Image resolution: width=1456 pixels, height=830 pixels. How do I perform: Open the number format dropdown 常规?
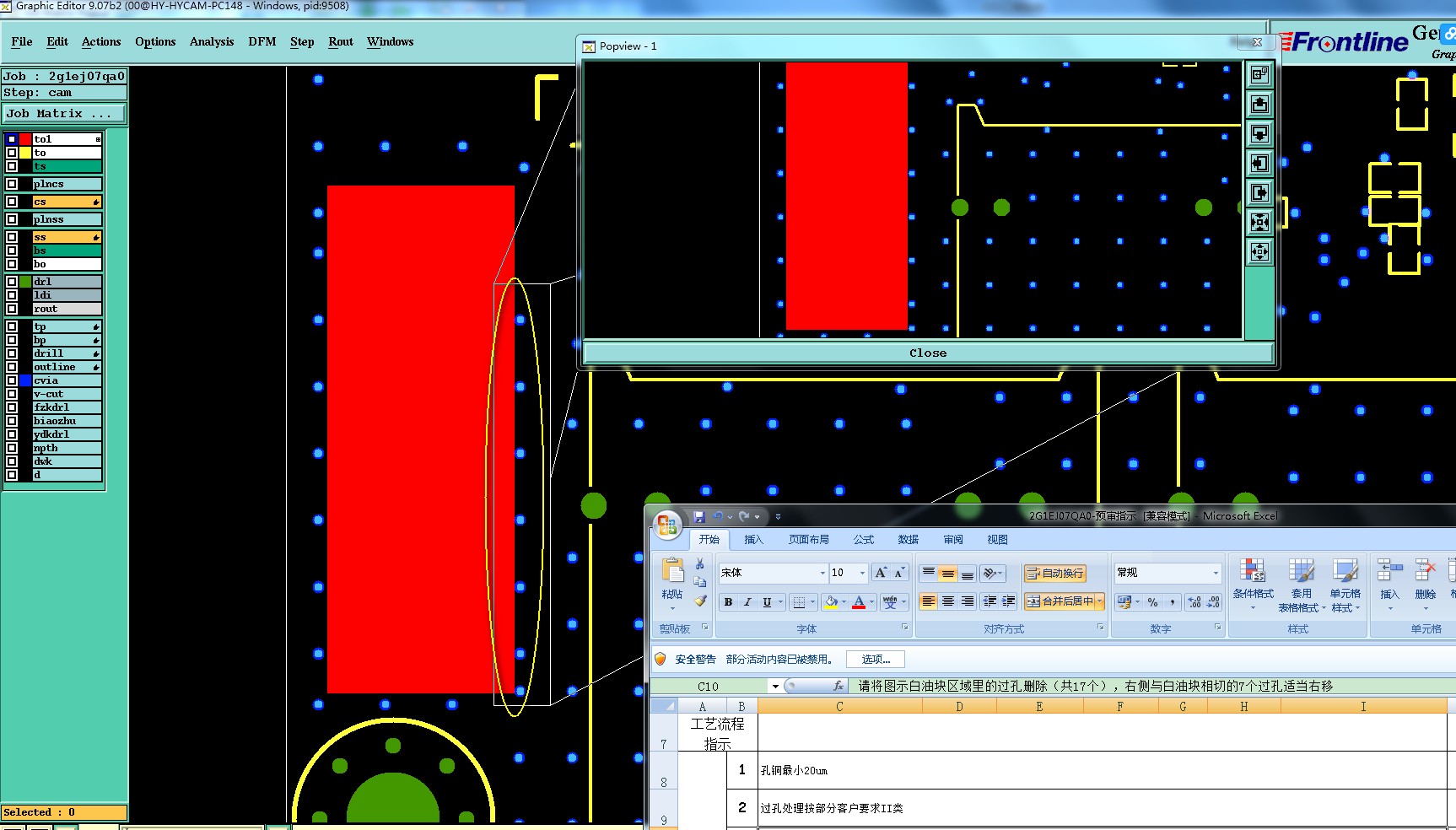click(1216, 573)
